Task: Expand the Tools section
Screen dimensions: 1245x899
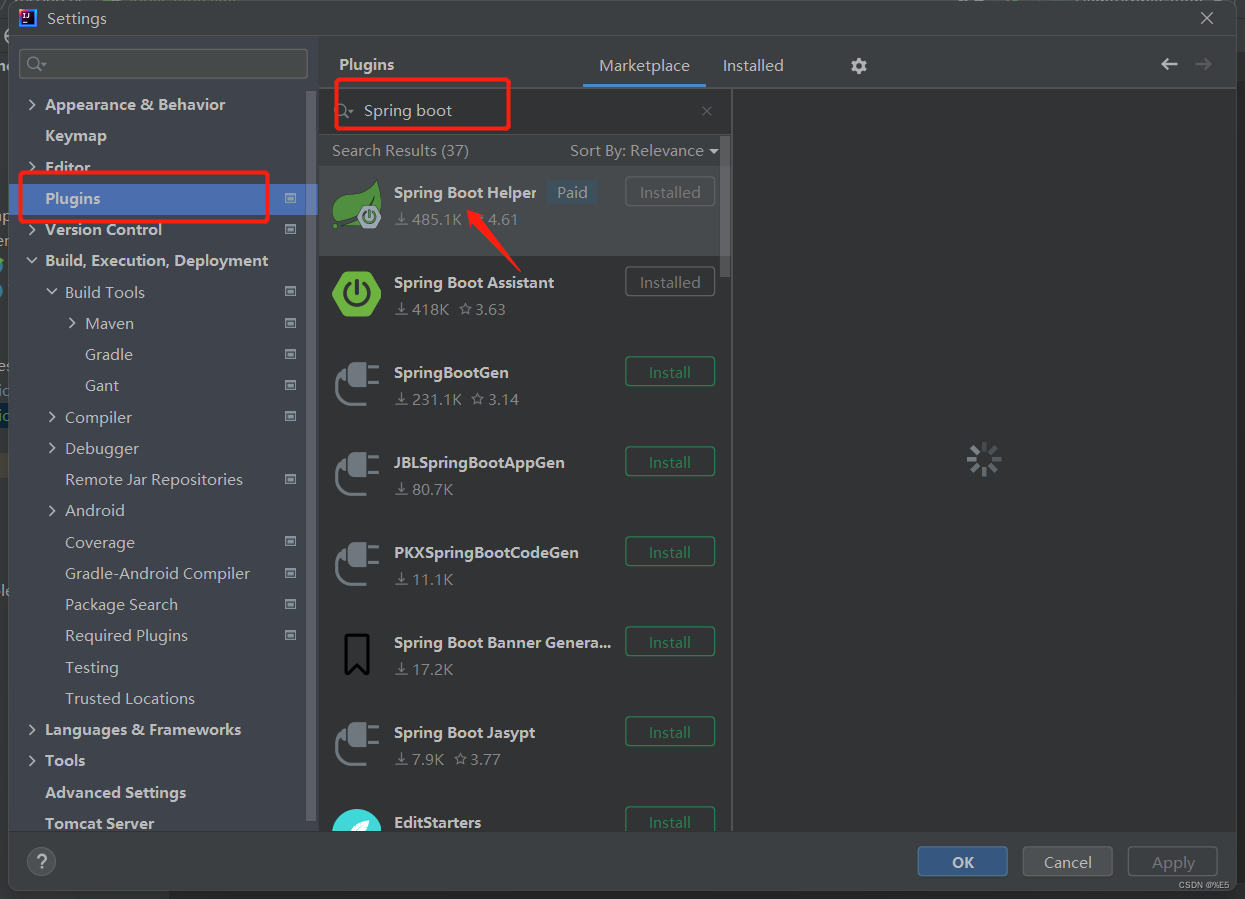Action: click(x=32, y=761)
